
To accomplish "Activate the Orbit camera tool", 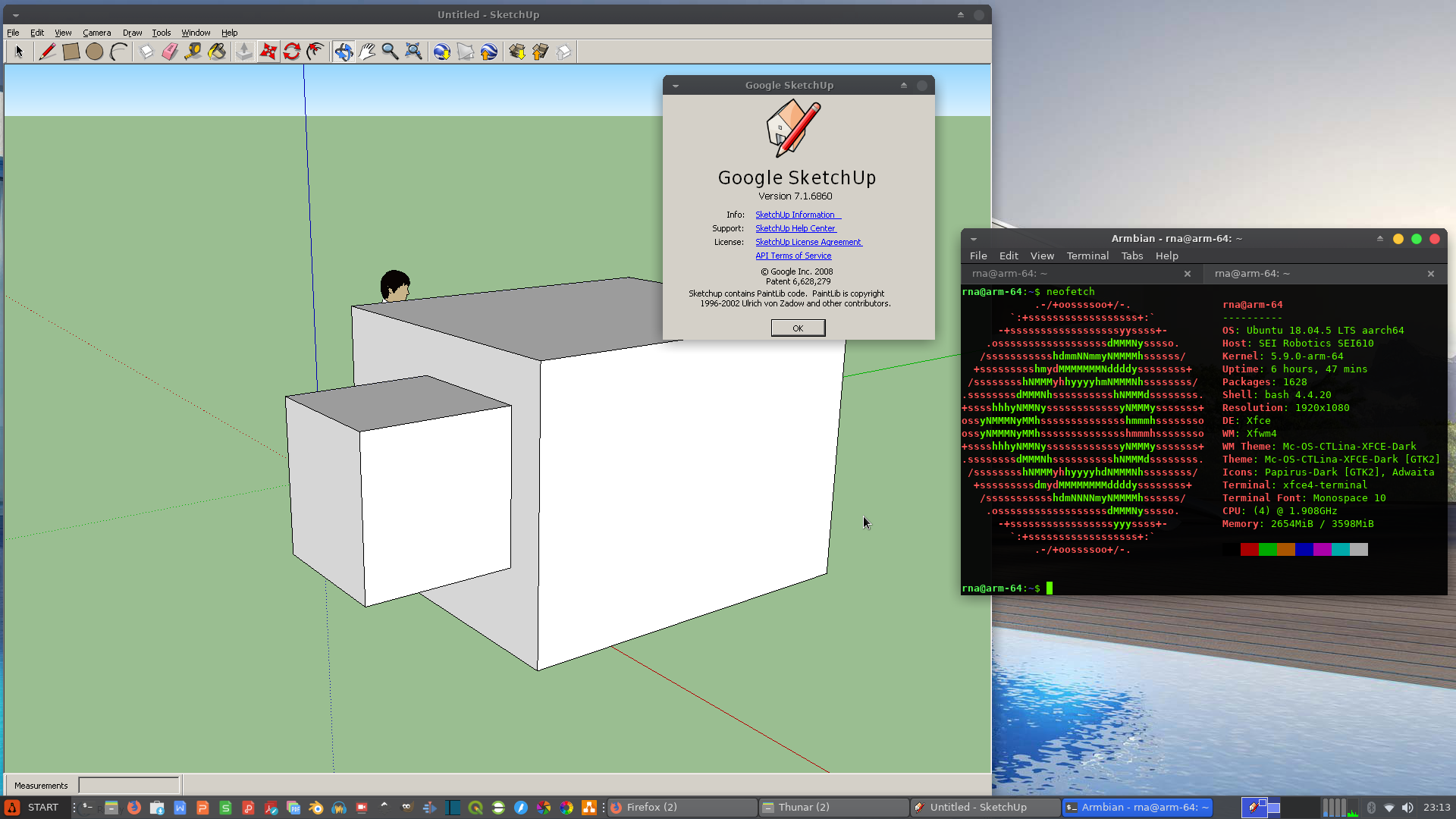I will click(344, 52).
